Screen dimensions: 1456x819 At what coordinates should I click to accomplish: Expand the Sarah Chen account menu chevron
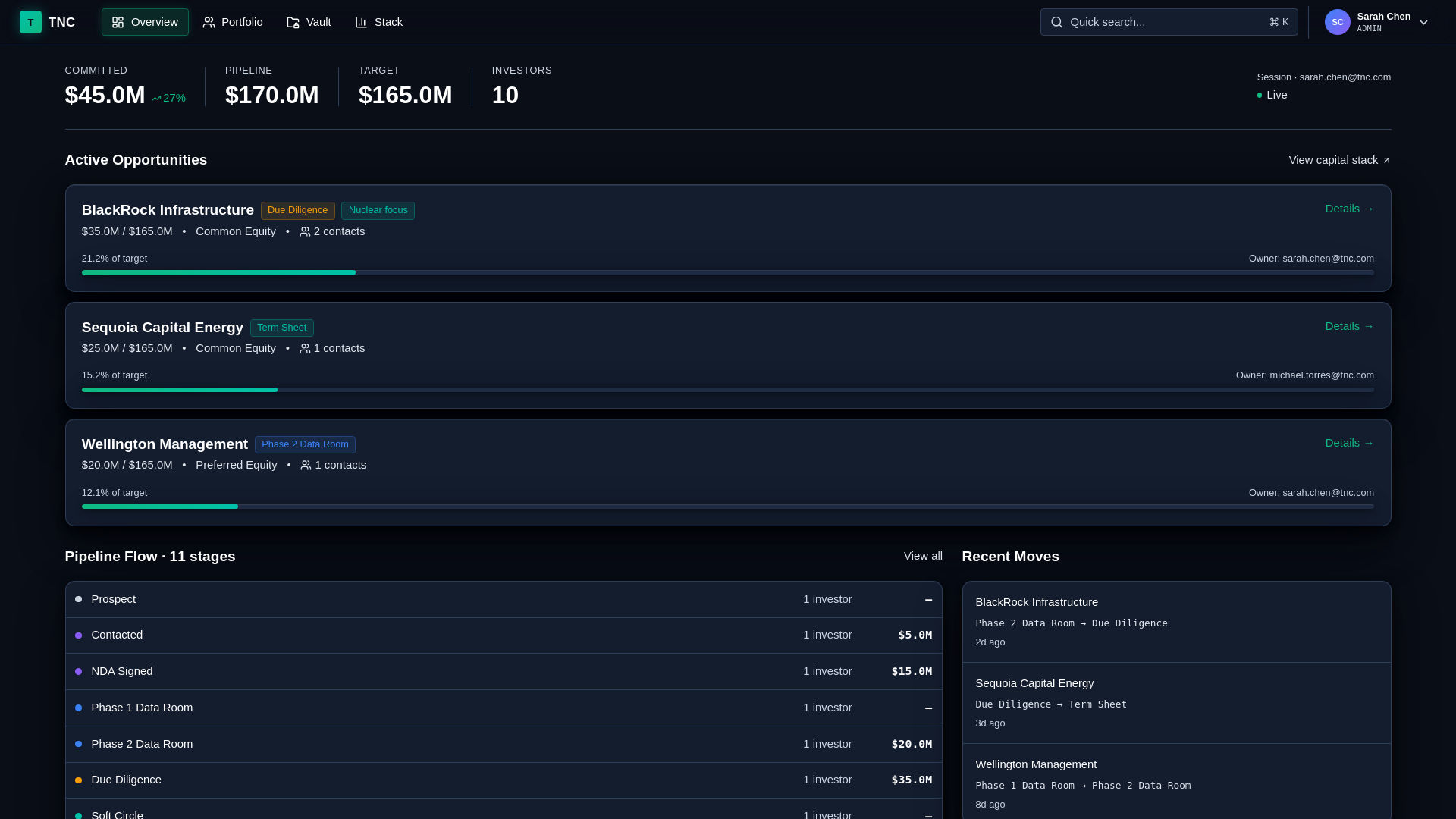pos(1423,23)
